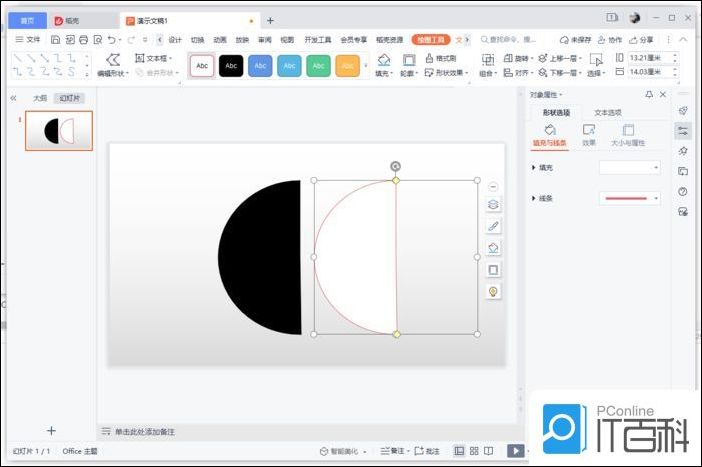Select the slide 1 thumbnail
The image size is (702, 467).
(59, 131)
